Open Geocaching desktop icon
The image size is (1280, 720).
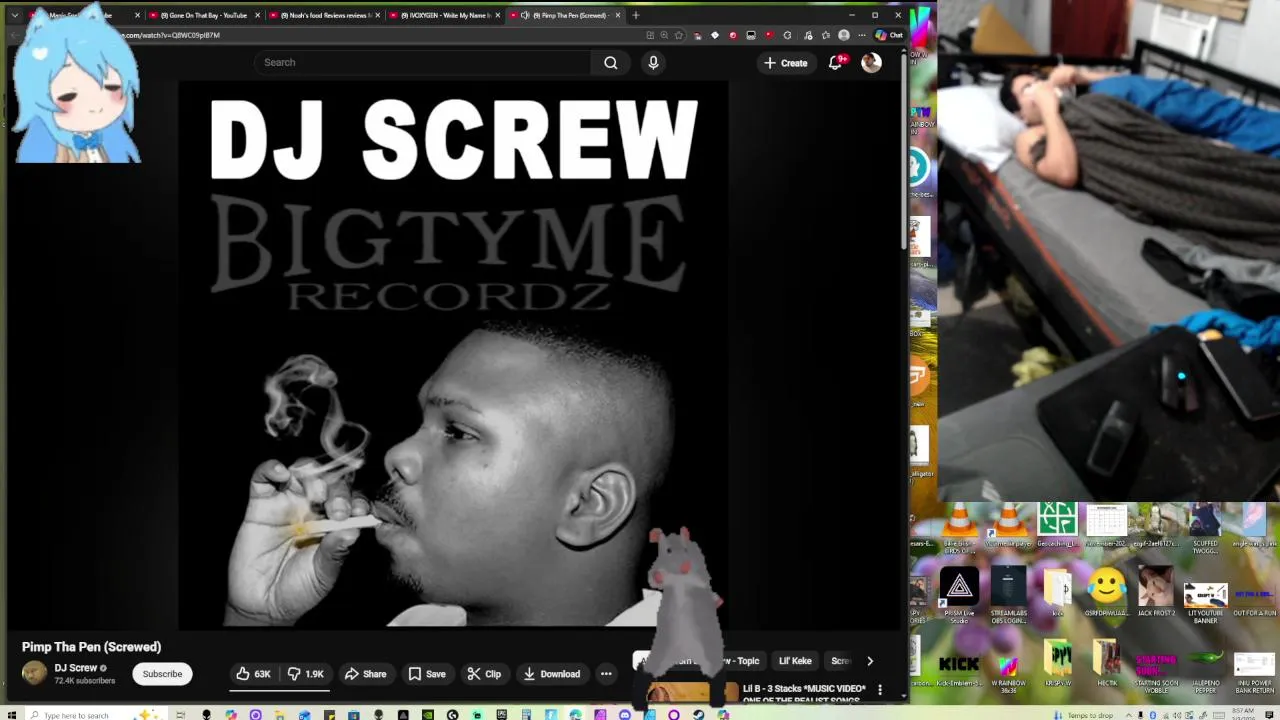[1057, 526]
